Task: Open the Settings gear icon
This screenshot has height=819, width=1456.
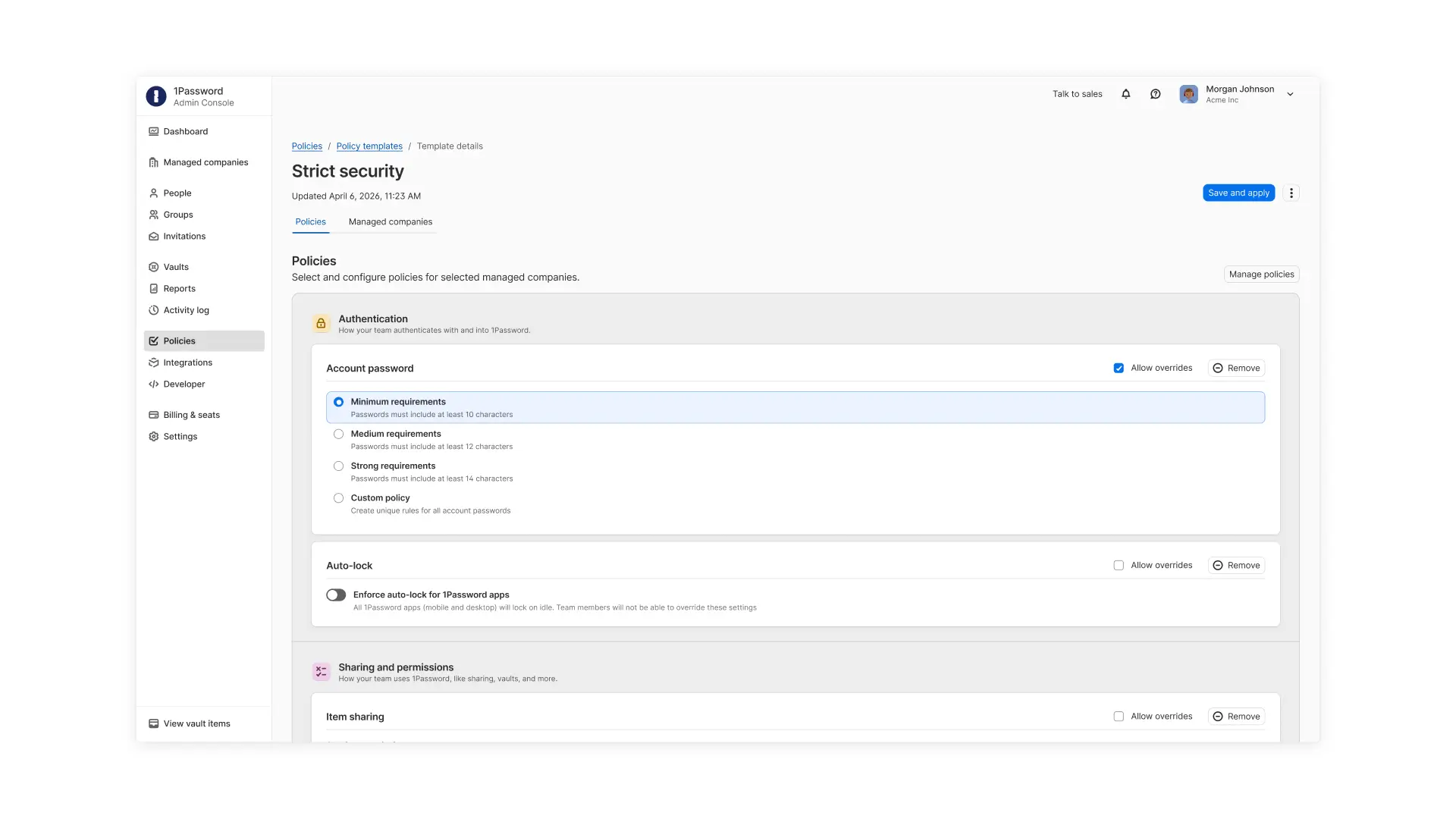Action: (x=154, y=437)
